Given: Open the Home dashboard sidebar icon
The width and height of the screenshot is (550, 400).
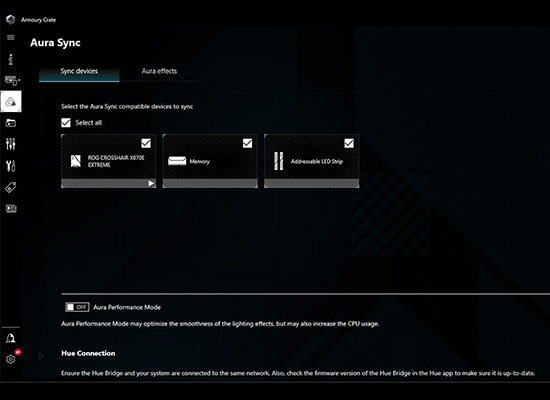Looking at the screenshot, I should click(x=11, y=59).
